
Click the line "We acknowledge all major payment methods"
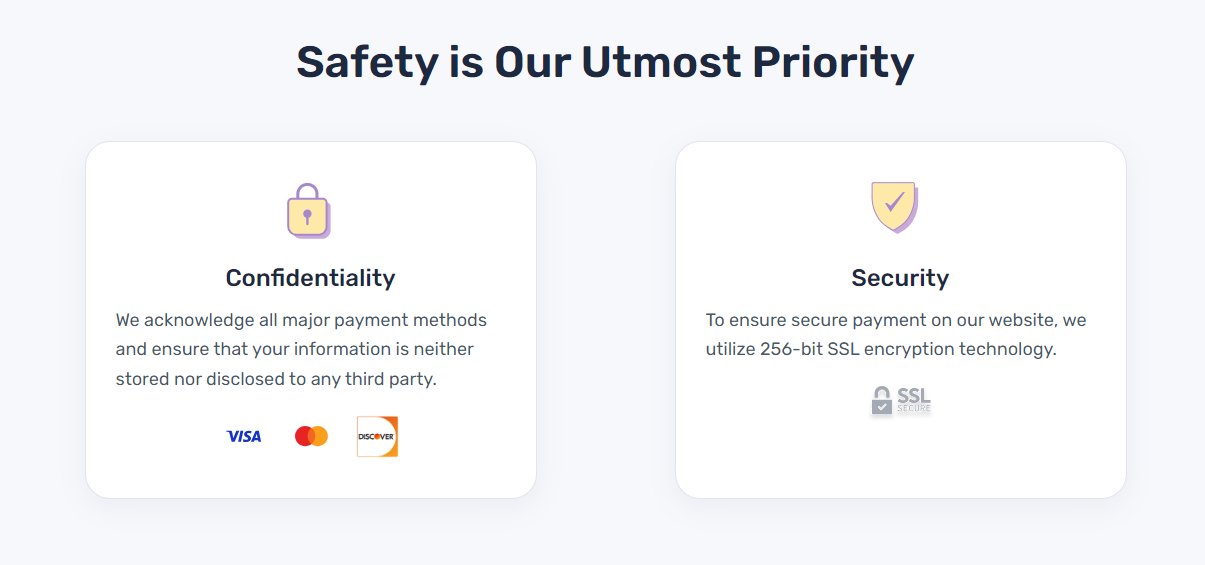(x=301, y=320)
